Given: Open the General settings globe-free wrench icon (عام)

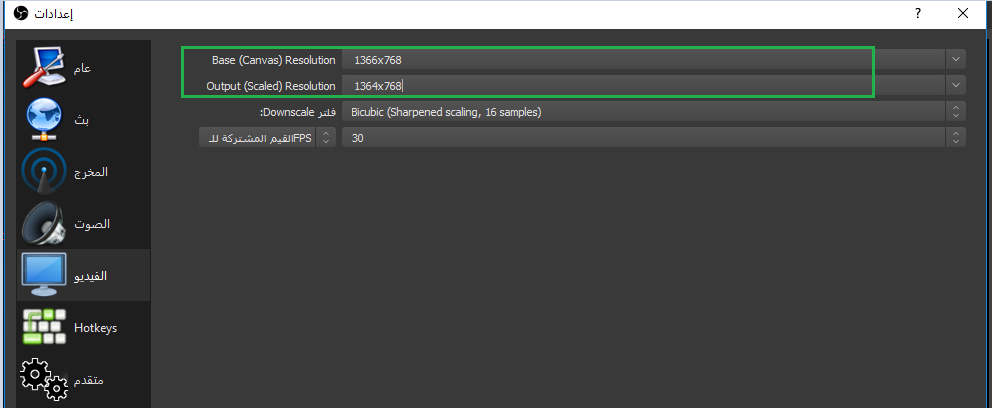Looking at the screenshot, I should [x=44, y=68].
